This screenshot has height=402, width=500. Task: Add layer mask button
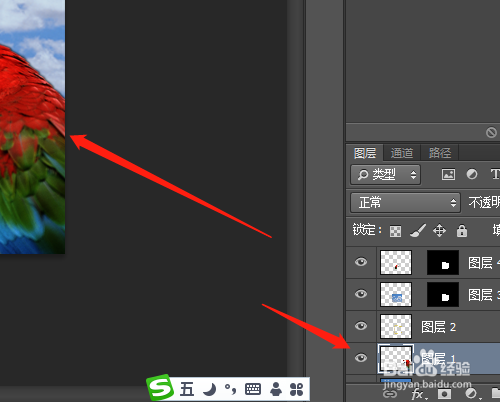pyautogui.click(x=444, y=394)
